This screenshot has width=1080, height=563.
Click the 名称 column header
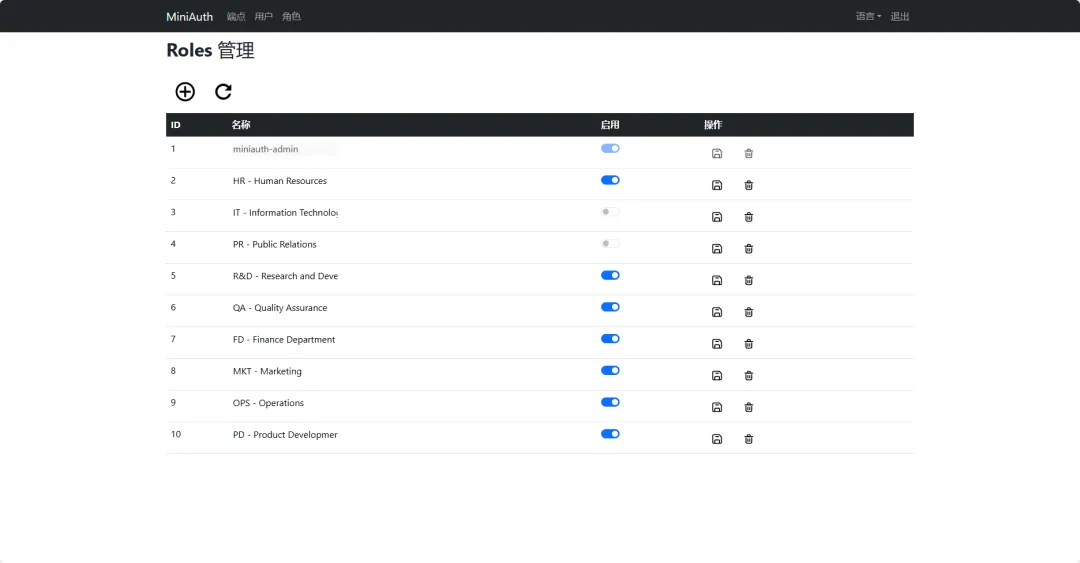point(241,125)
